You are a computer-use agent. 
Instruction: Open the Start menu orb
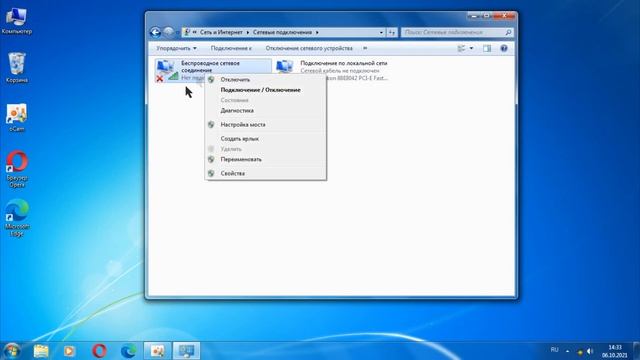[11, 351]
